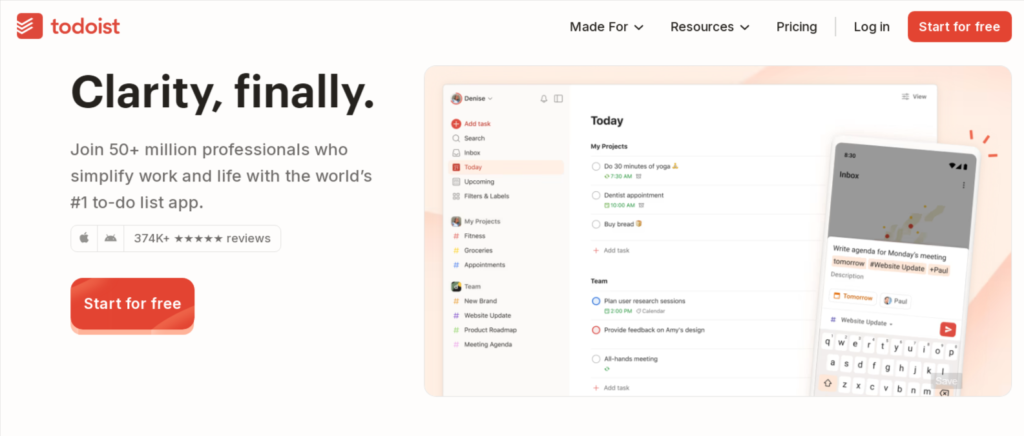
Task: Click the large Start for free button
Action: pos(133,304)
